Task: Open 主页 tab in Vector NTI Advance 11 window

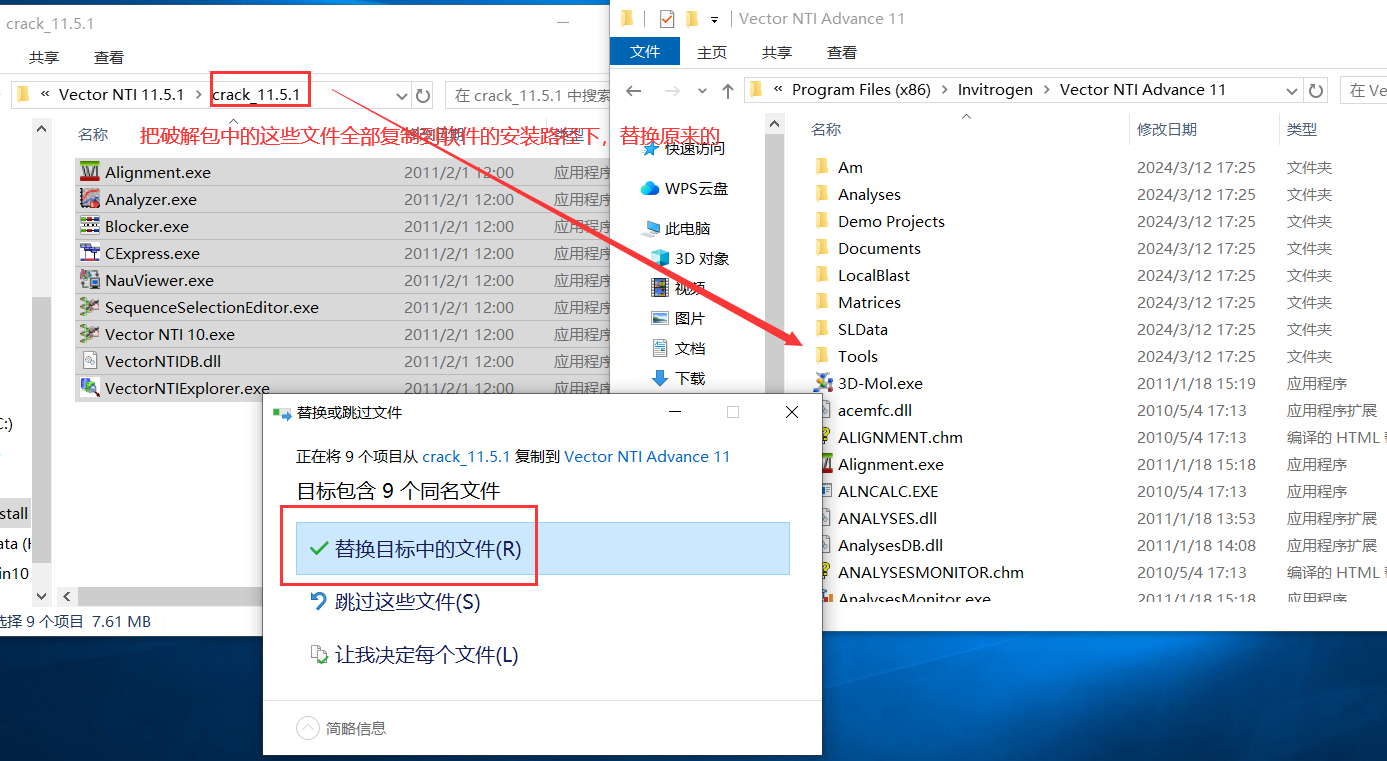Action: 712,52
